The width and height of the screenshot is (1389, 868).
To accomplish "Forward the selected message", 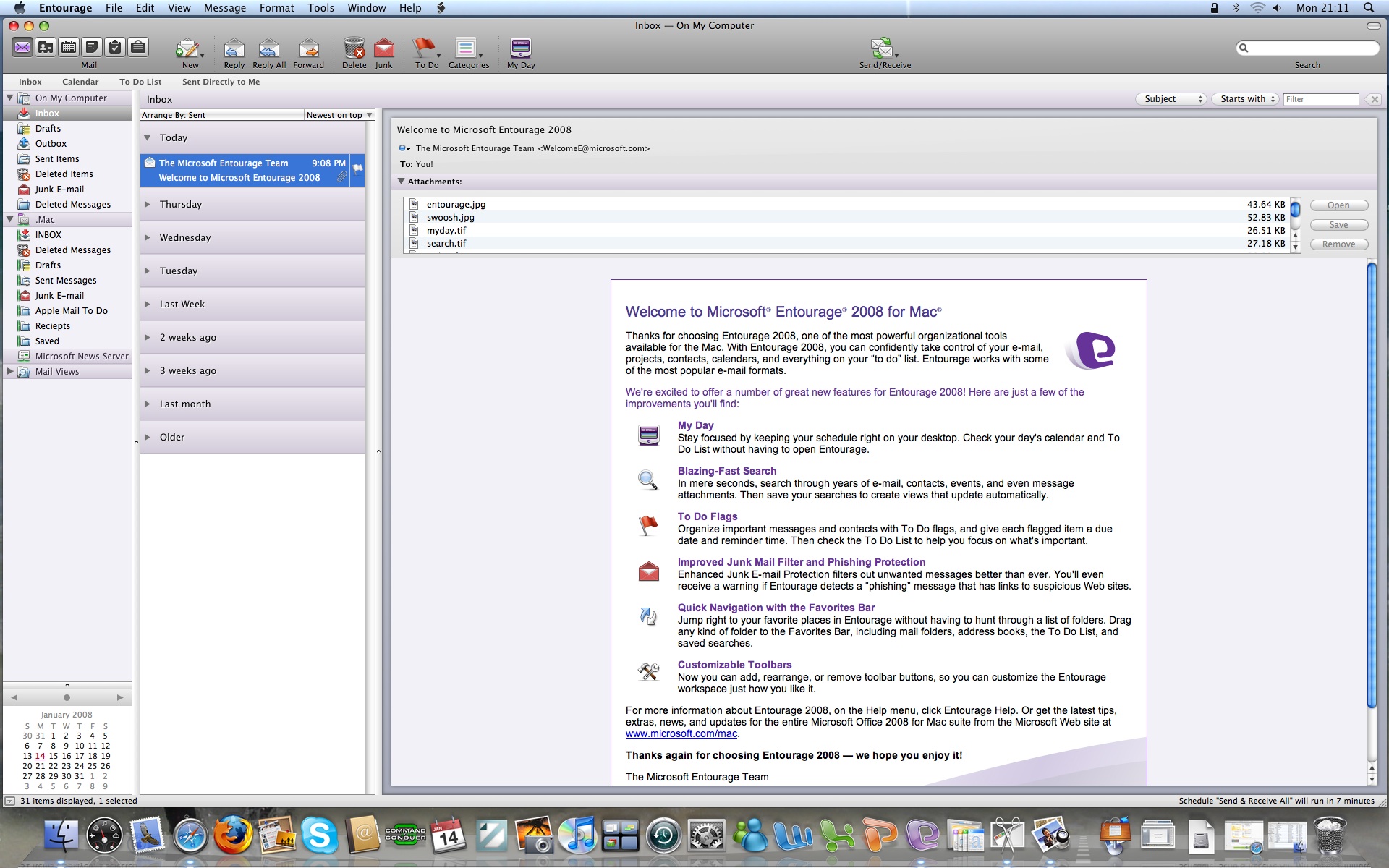I will (x=309, y=54).
